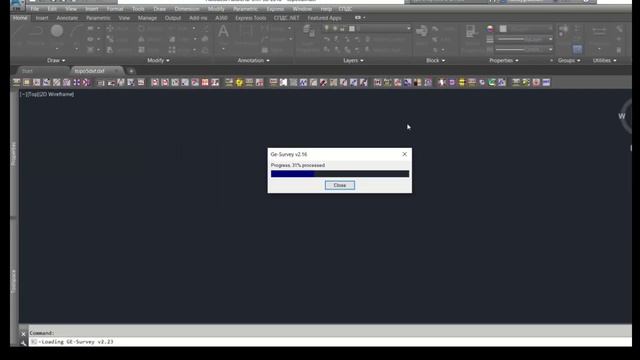This screenshot has width=640, height=360.
Task: Open the Format menu
Action: click(x=115, y=9)
